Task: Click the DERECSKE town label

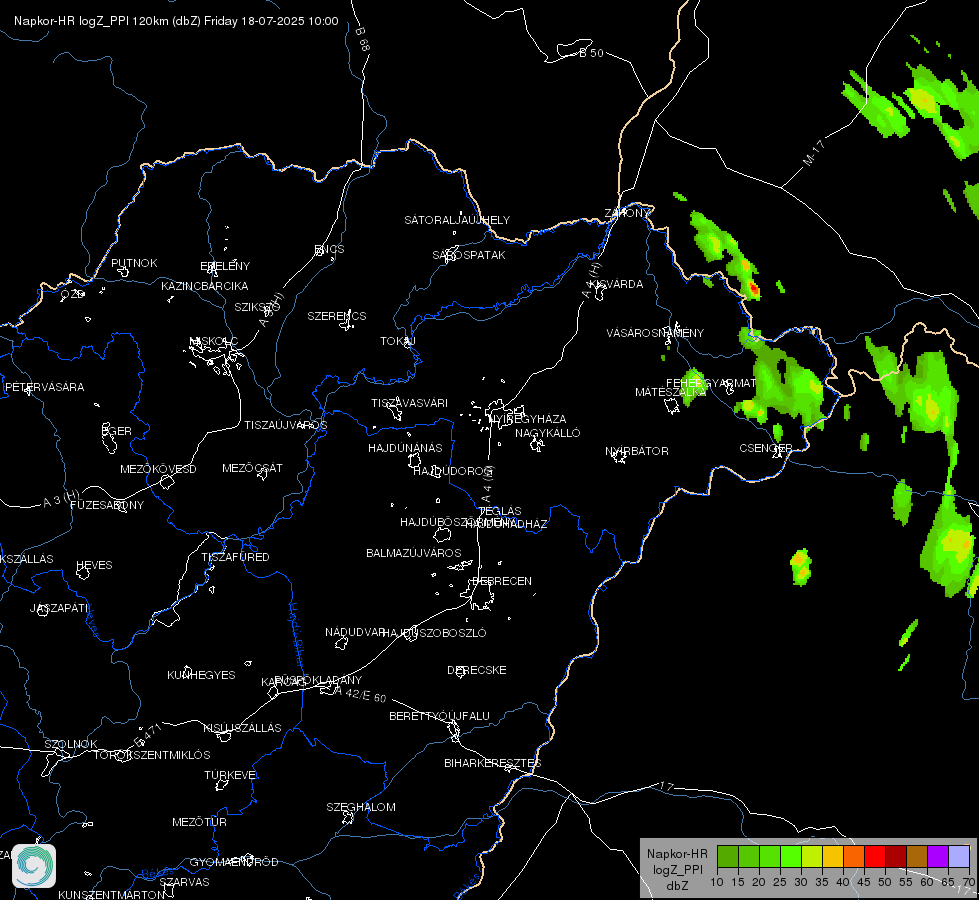Action: (477, 670)
